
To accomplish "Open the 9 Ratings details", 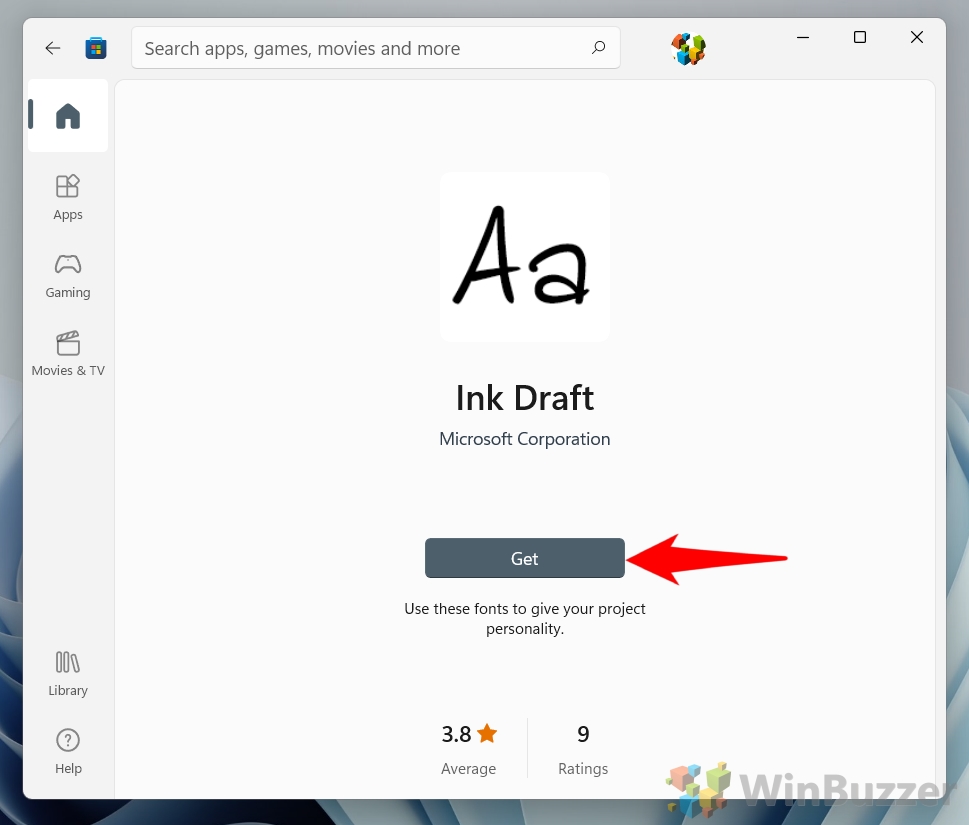I will pos(583,733).
